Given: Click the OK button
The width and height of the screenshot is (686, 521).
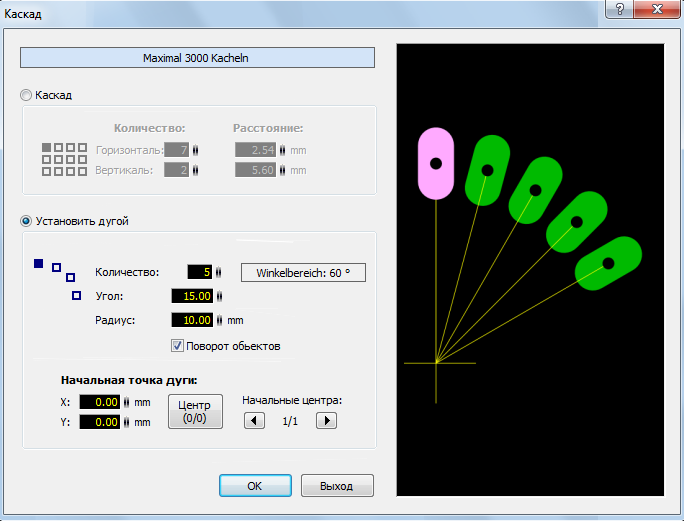Looking at the screenshot, I should (x=255, y=486).
